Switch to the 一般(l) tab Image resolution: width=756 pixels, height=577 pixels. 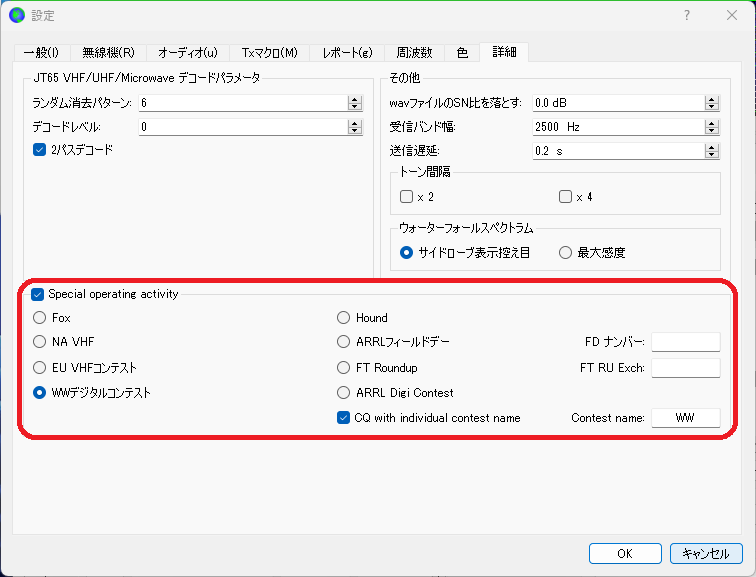(x=42, y=53)
